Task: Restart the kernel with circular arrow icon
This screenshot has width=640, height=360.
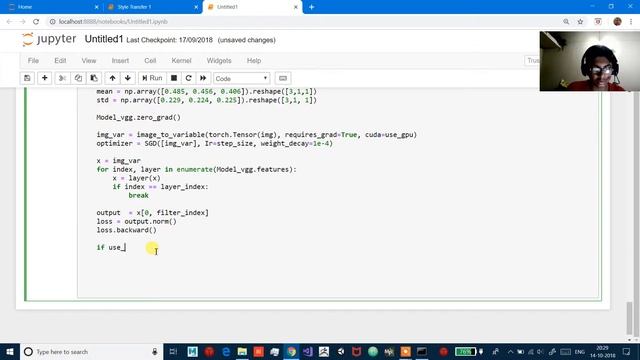Action: [x=189, y=78]
